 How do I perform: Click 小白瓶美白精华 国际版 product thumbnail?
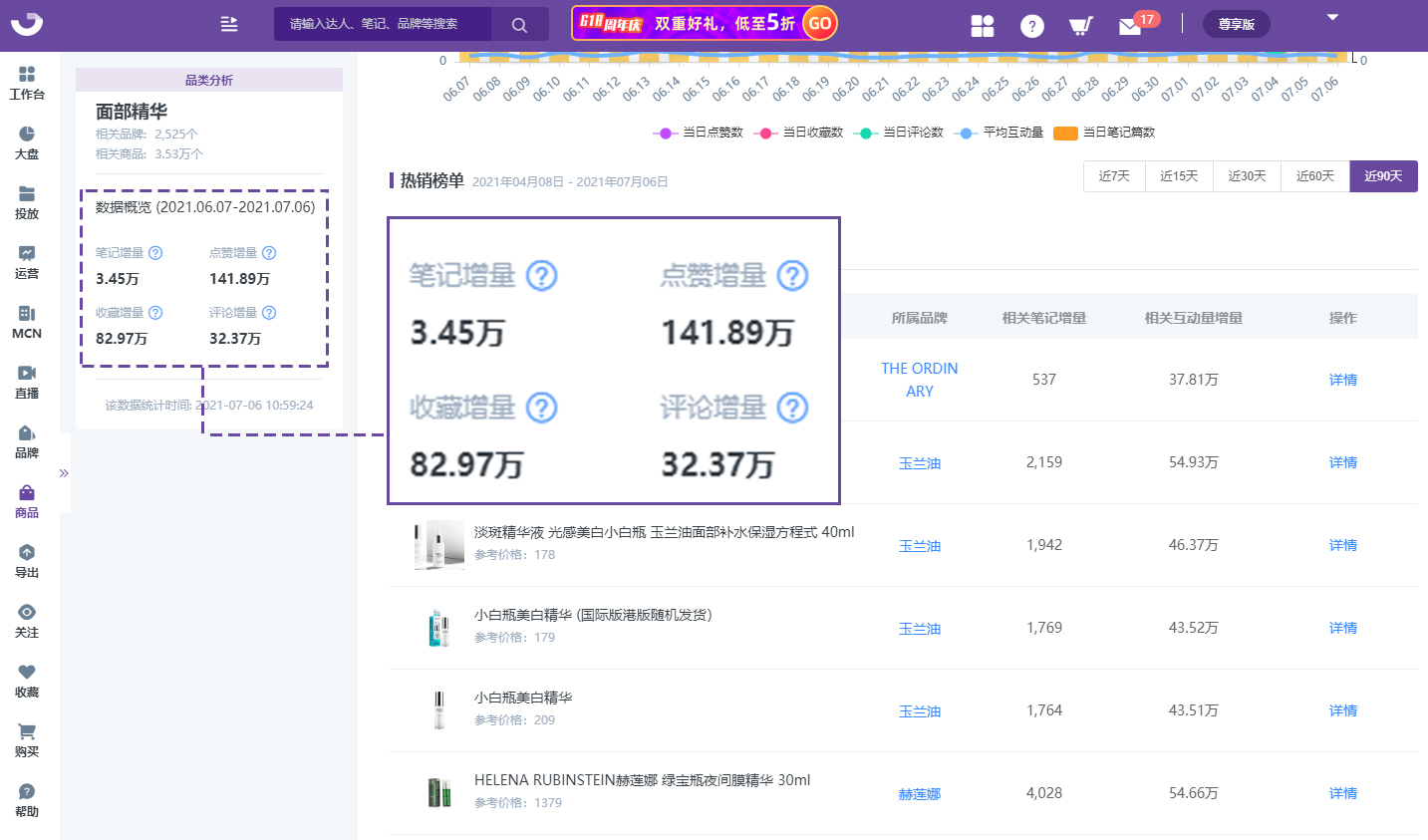click(x=438, y=628)
